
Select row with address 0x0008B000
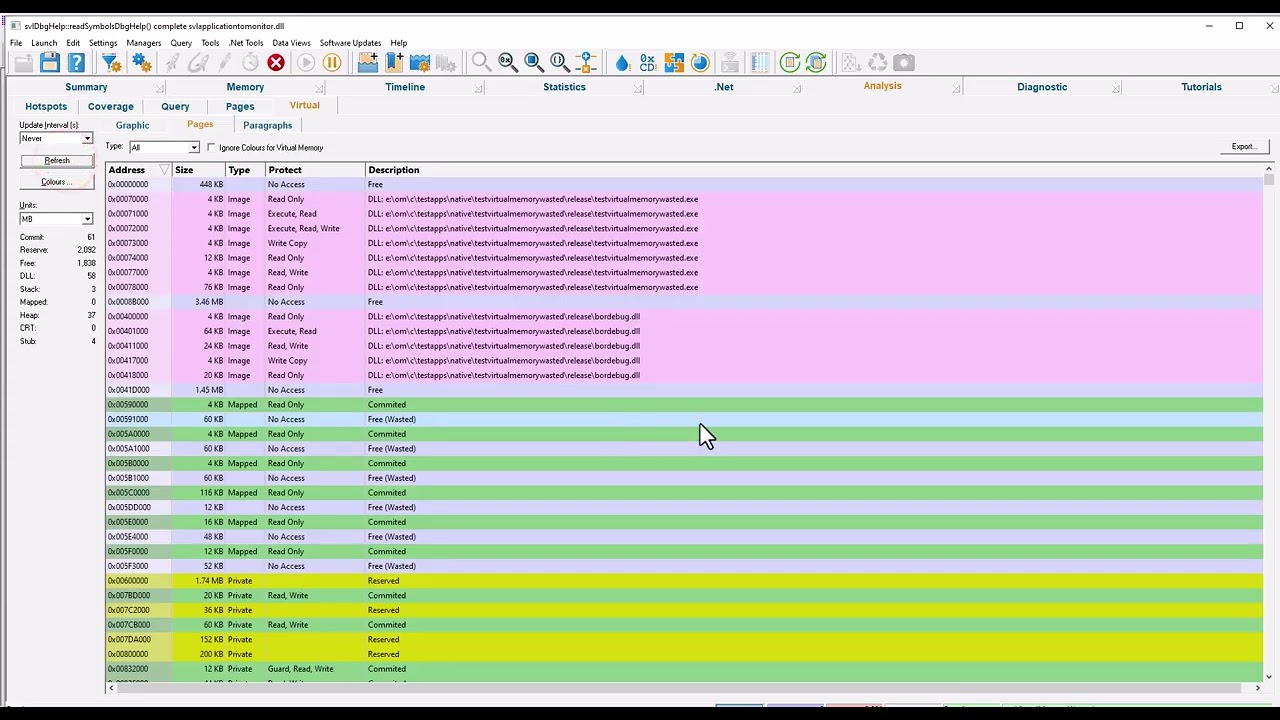[684, 302]
